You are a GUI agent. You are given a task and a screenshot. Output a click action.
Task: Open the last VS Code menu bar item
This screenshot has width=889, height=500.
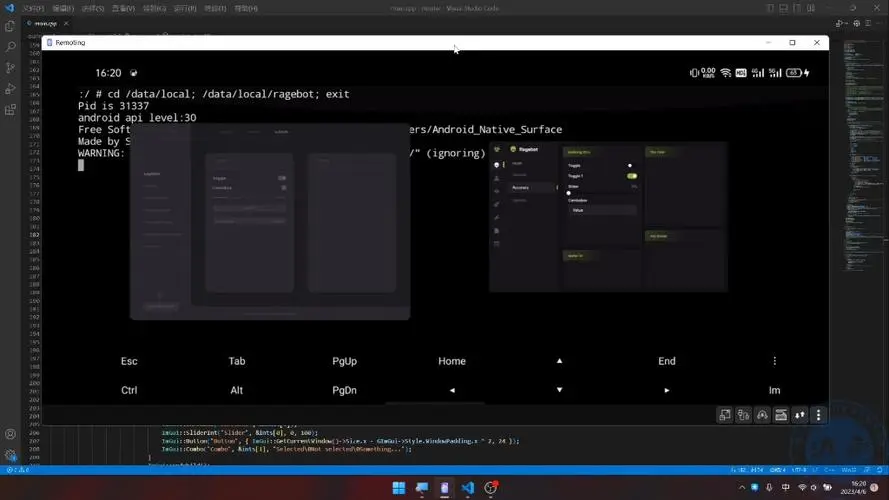(246, 9)
